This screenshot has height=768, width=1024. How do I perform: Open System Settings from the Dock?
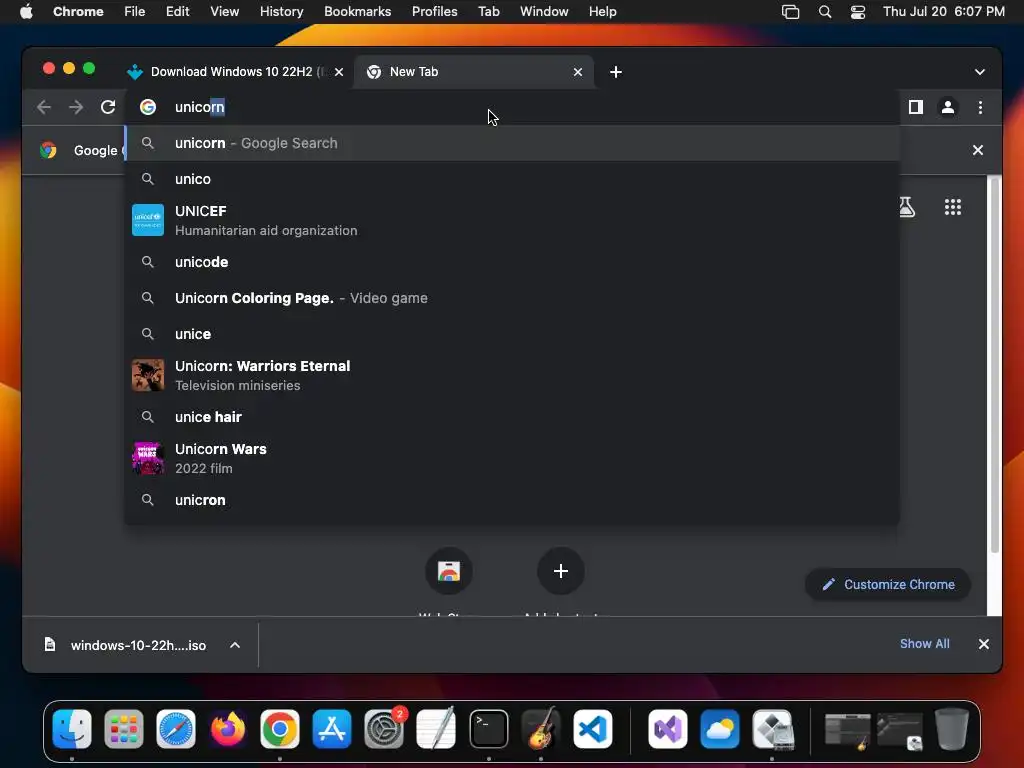coord(384,728)
